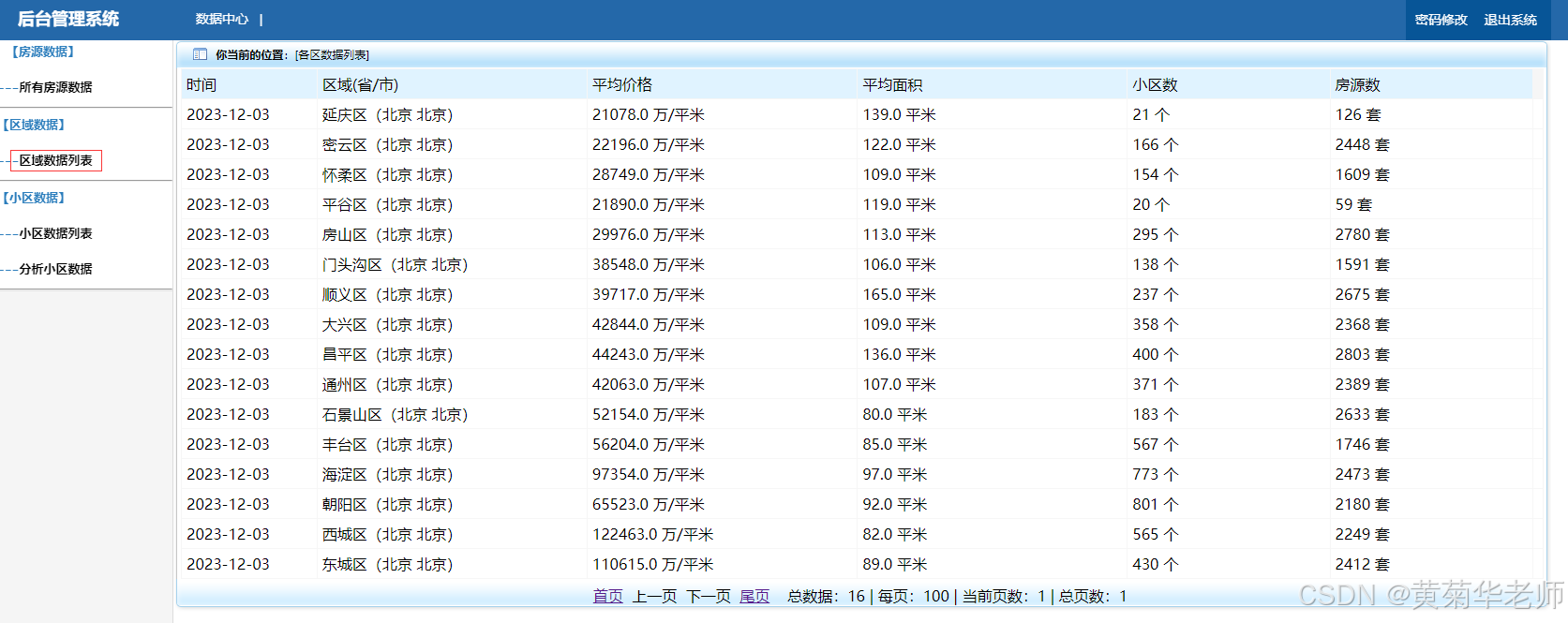This screenshot has width=1568, height=623.
Task: Select 区域数据列表 sidebar item
Action: pyautogui.click(x=55, y=160)
